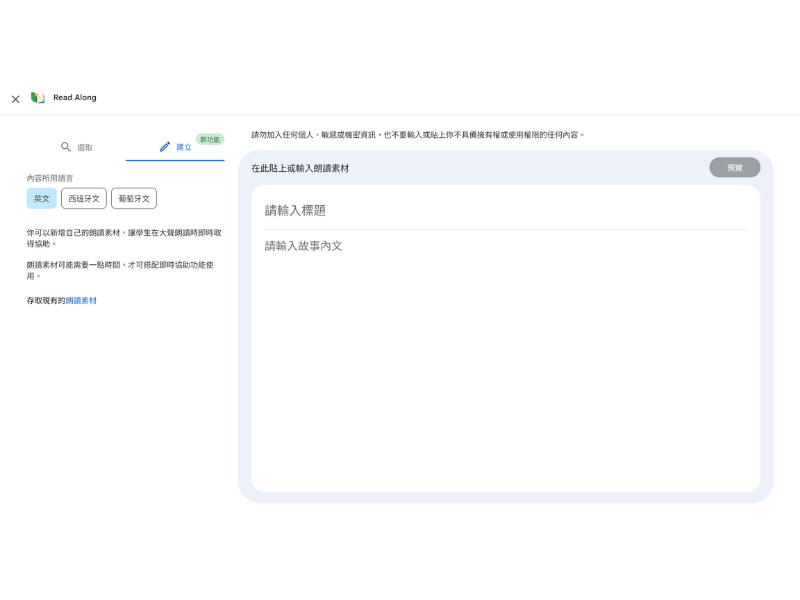Choose the 西班牙文 language chip
The width and height of the screenshot is (800, 600).
pos(84,199)
